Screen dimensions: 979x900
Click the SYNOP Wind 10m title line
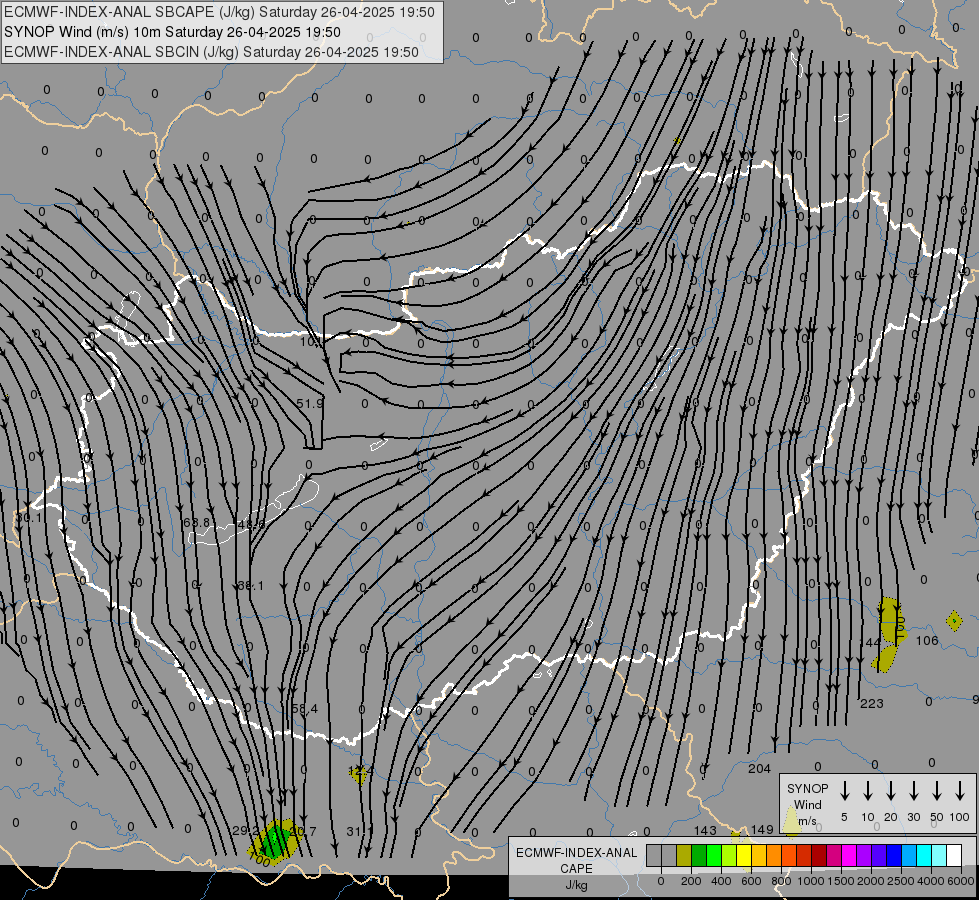click(172, 32)
